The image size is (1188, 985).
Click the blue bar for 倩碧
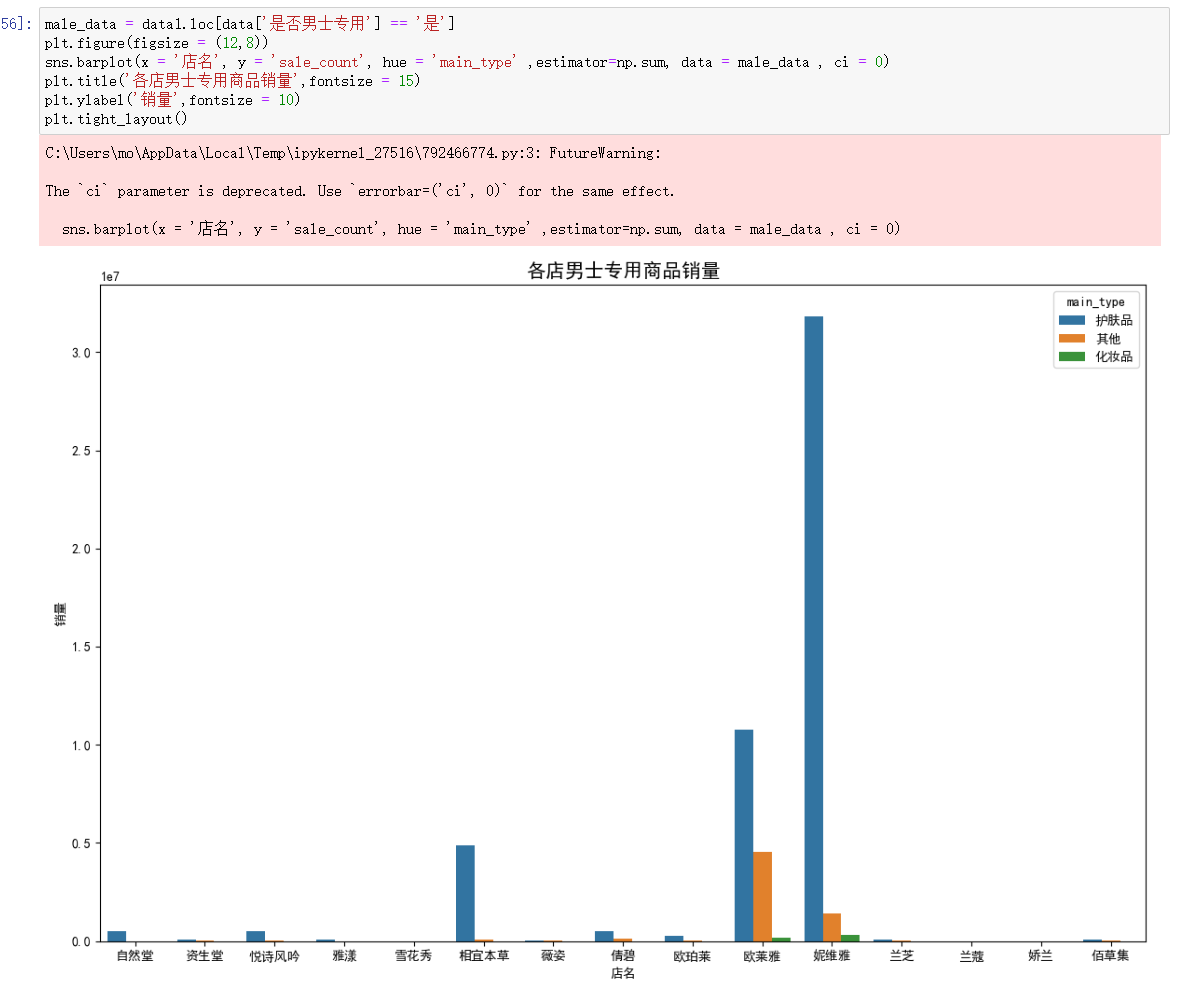tap(605, 937)
